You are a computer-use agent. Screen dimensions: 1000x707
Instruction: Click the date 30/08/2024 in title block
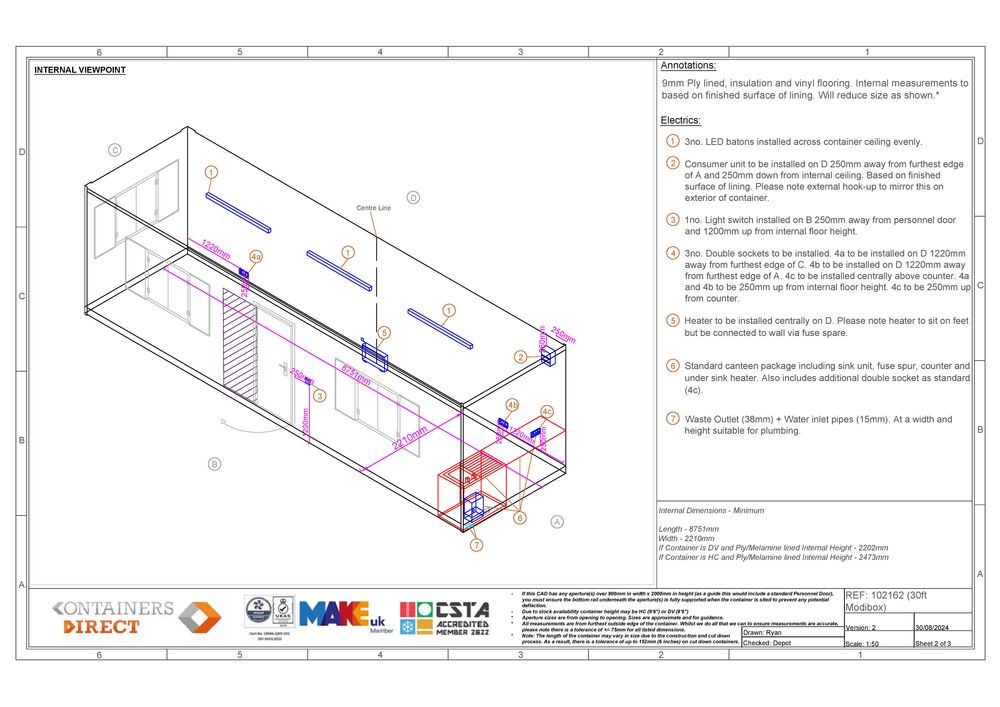click(x=935, y=627)
